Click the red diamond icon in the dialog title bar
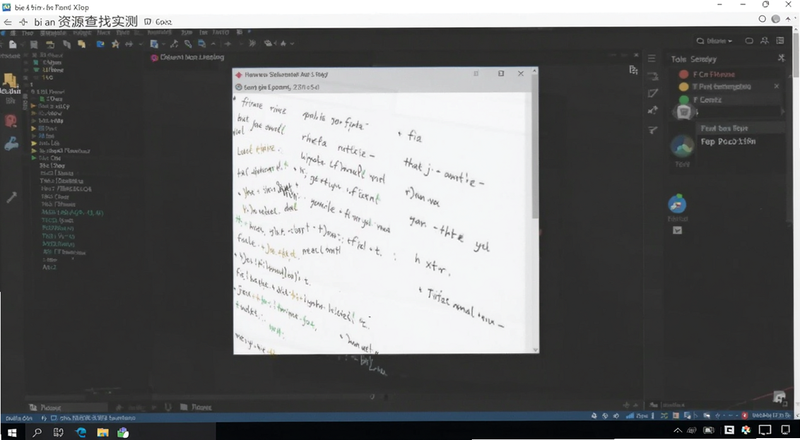Image resolution: width=800 pixels, height=440 pixels. pos(238,75)
